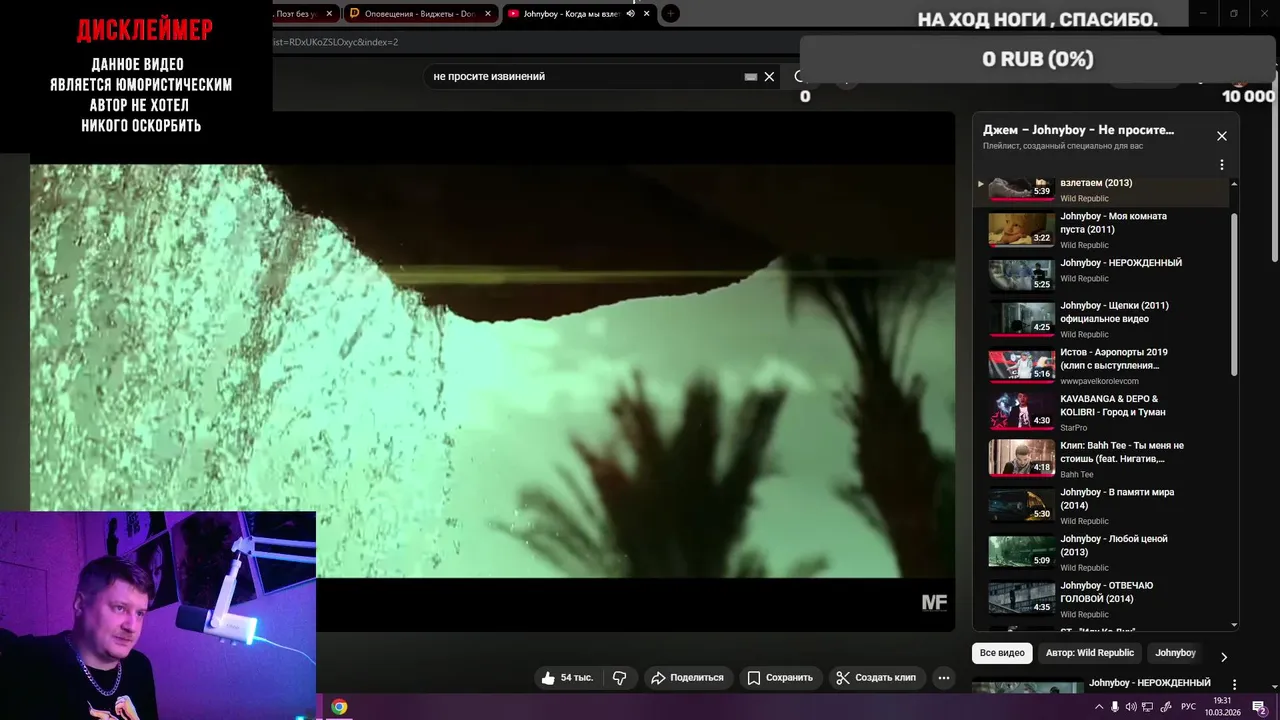Switch the РУС input language
Screen dimensions: 1280x720
click(1188, 707)
